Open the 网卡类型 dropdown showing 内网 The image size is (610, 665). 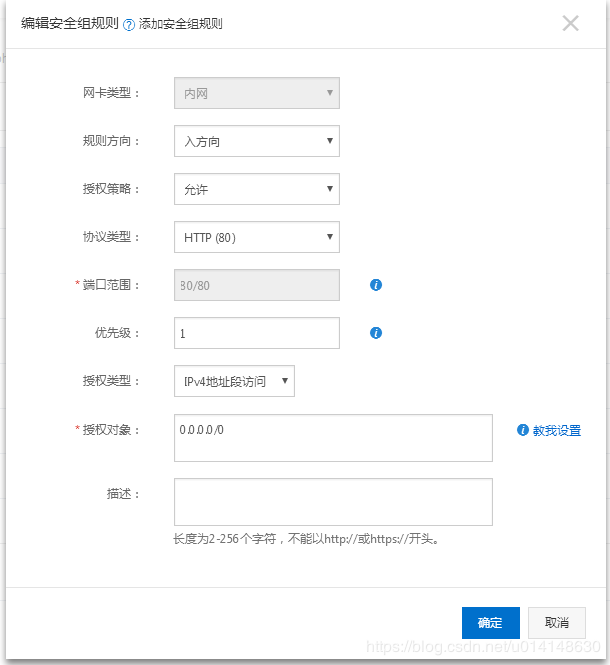256,93
